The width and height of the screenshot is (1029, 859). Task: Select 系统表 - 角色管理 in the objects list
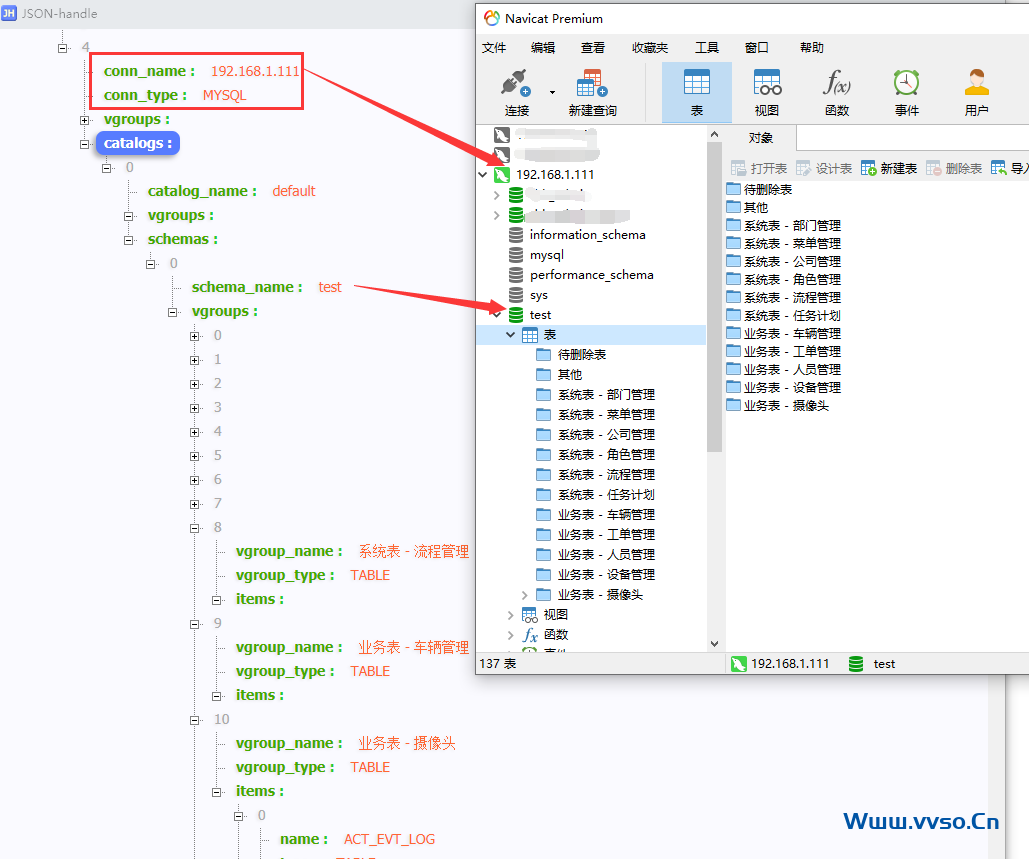click(791, 279)
